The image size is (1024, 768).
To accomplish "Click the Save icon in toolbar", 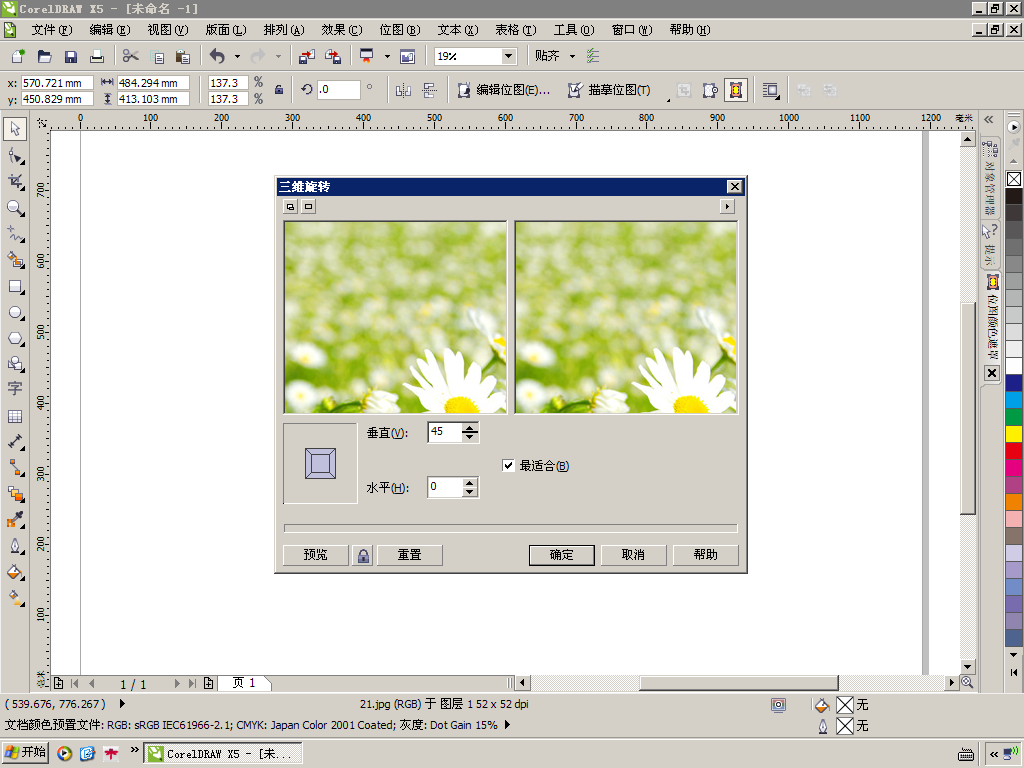I will (x=71, y=57).
